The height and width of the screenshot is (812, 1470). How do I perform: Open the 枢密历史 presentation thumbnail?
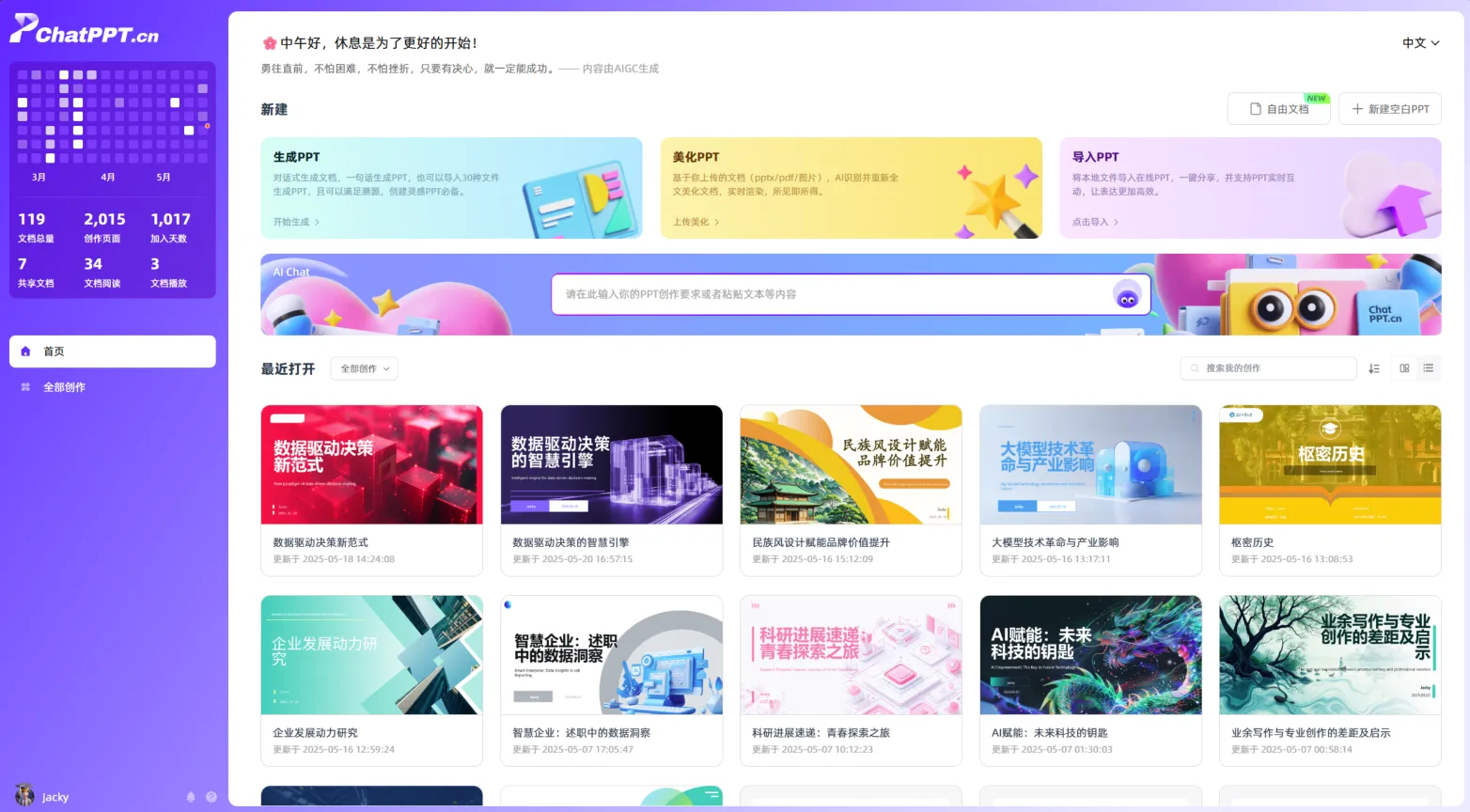pos(1329,464)
